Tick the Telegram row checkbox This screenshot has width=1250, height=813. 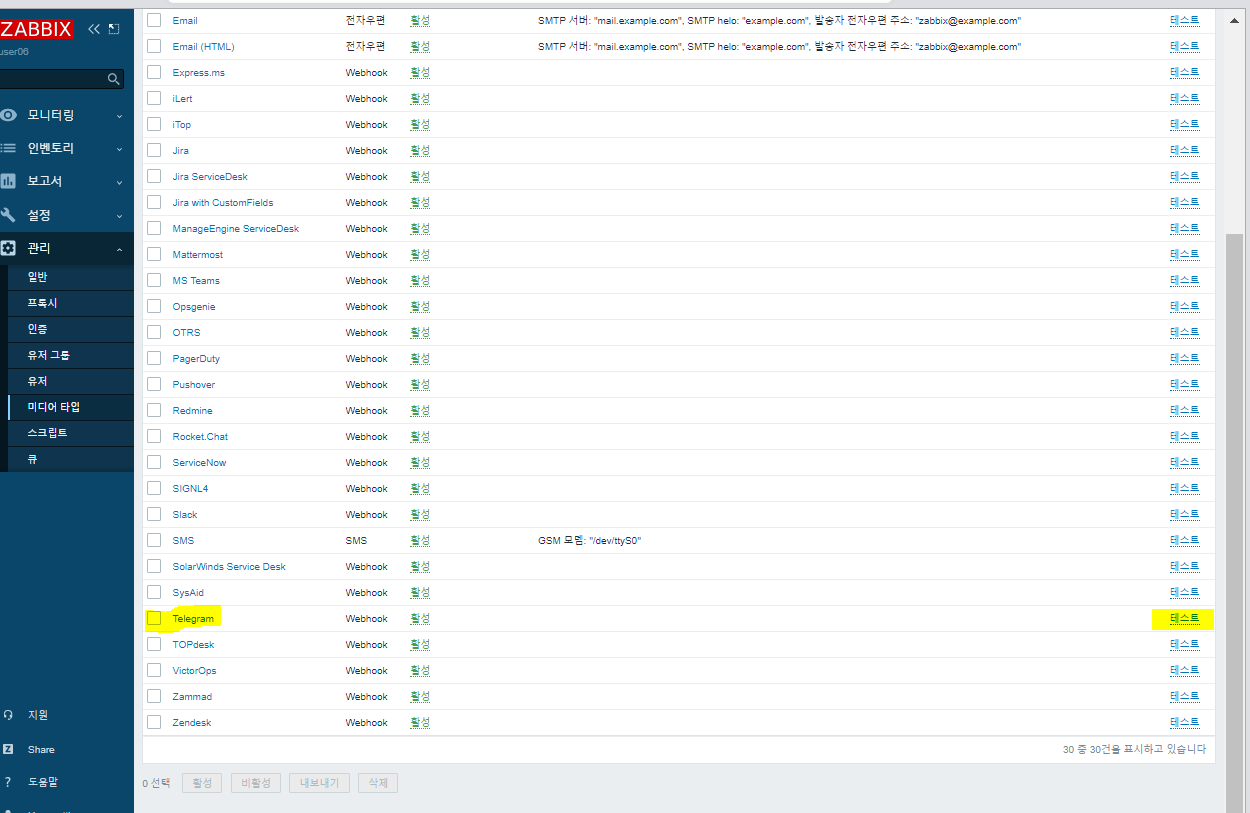(154, 618)
